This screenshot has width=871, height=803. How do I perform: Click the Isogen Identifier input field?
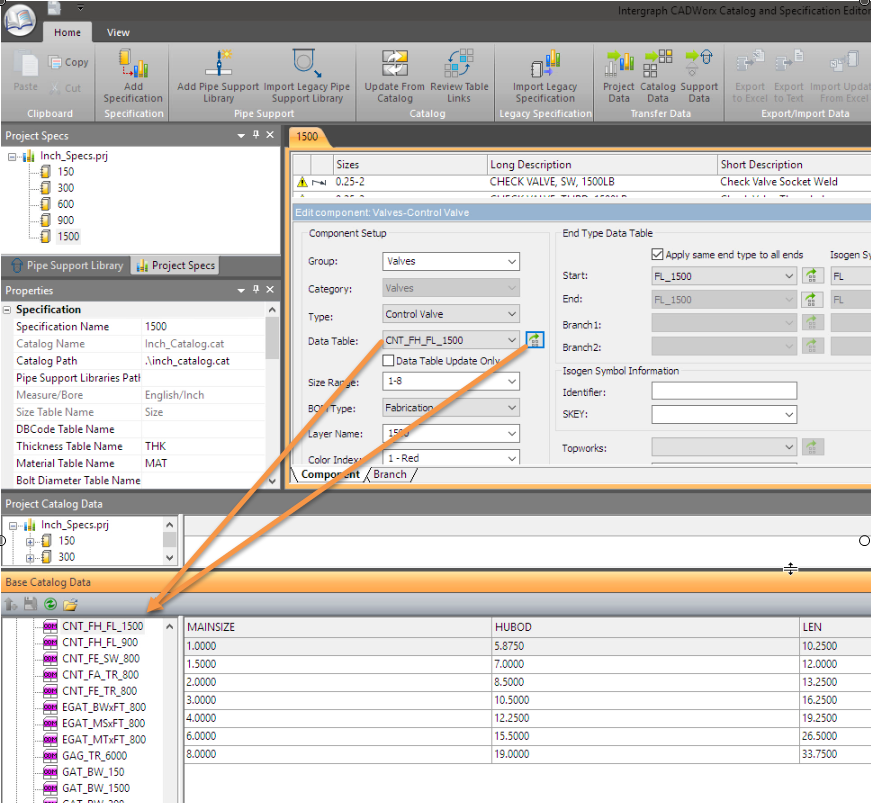click(723, 392)
